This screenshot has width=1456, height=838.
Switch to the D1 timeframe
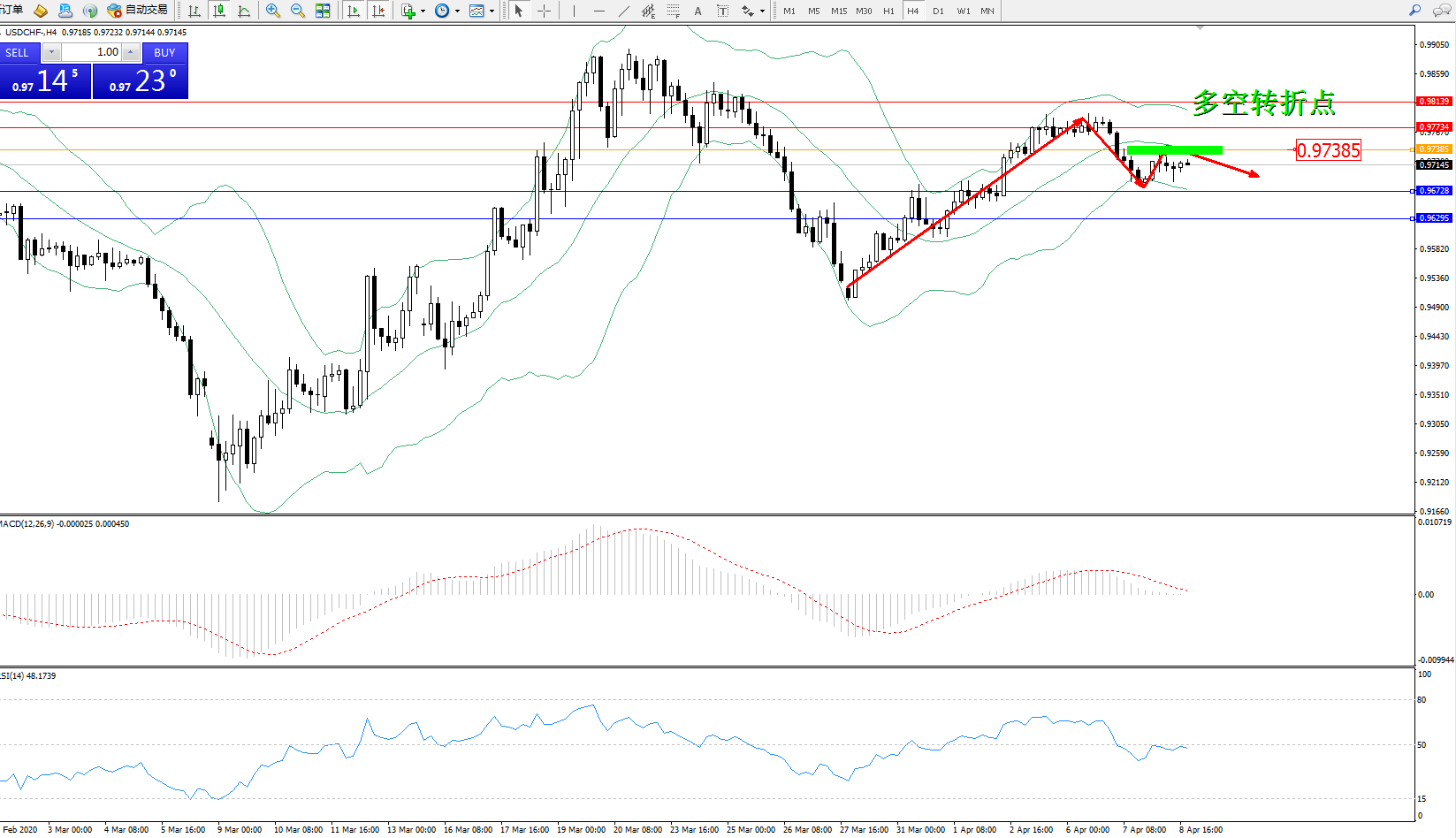click(938, 11)
